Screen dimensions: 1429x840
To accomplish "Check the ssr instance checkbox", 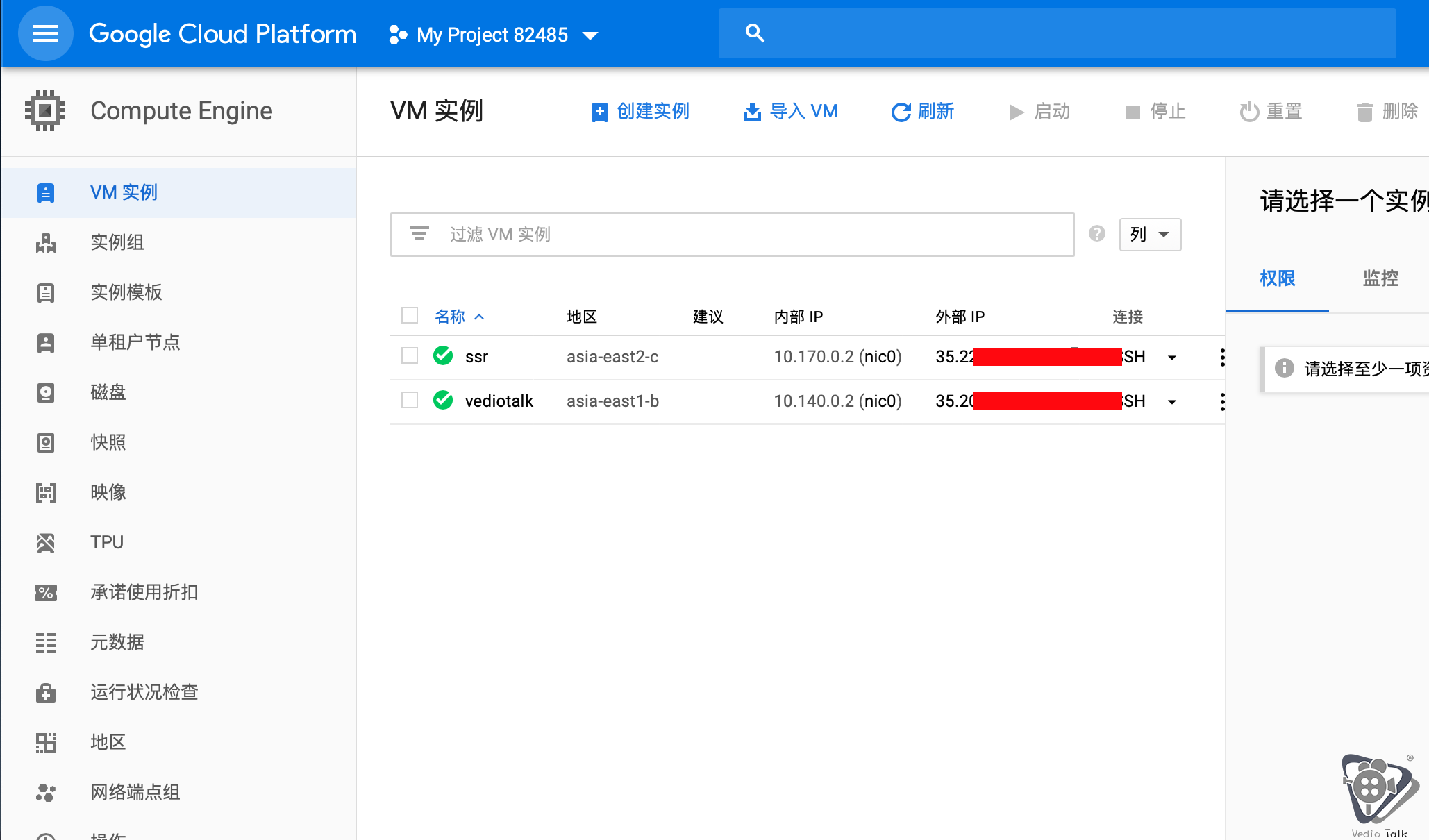I will click(410, 356).
